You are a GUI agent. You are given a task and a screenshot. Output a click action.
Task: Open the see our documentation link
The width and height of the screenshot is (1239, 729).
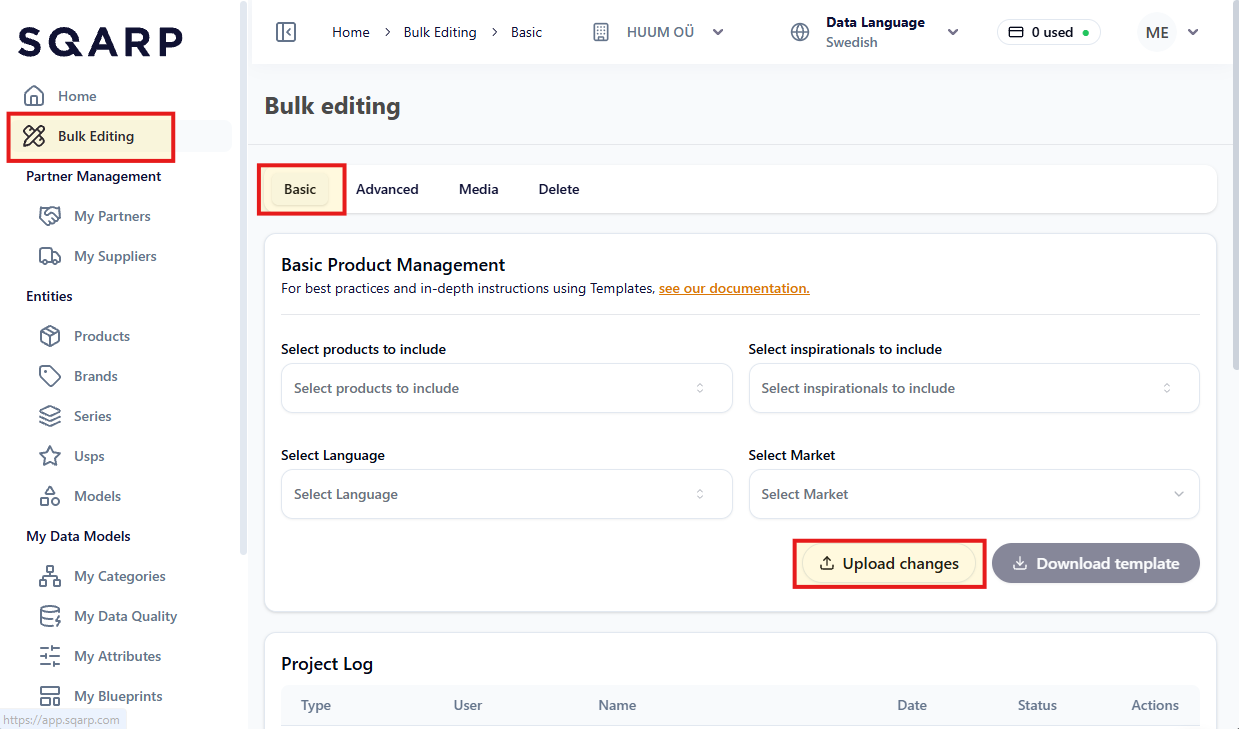(x=734, y=288)
